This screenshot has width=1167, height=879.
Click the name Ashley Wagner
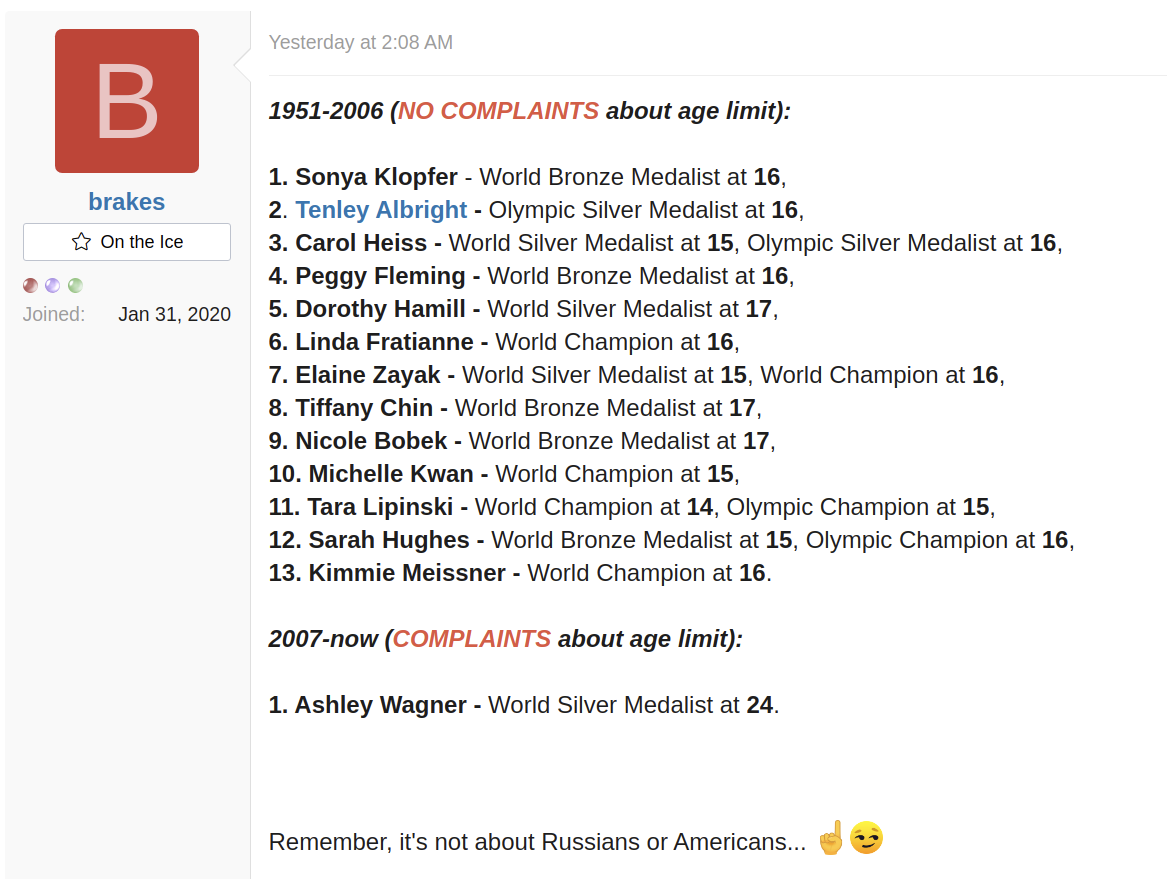pyautogui.click(x=380, y=705)
